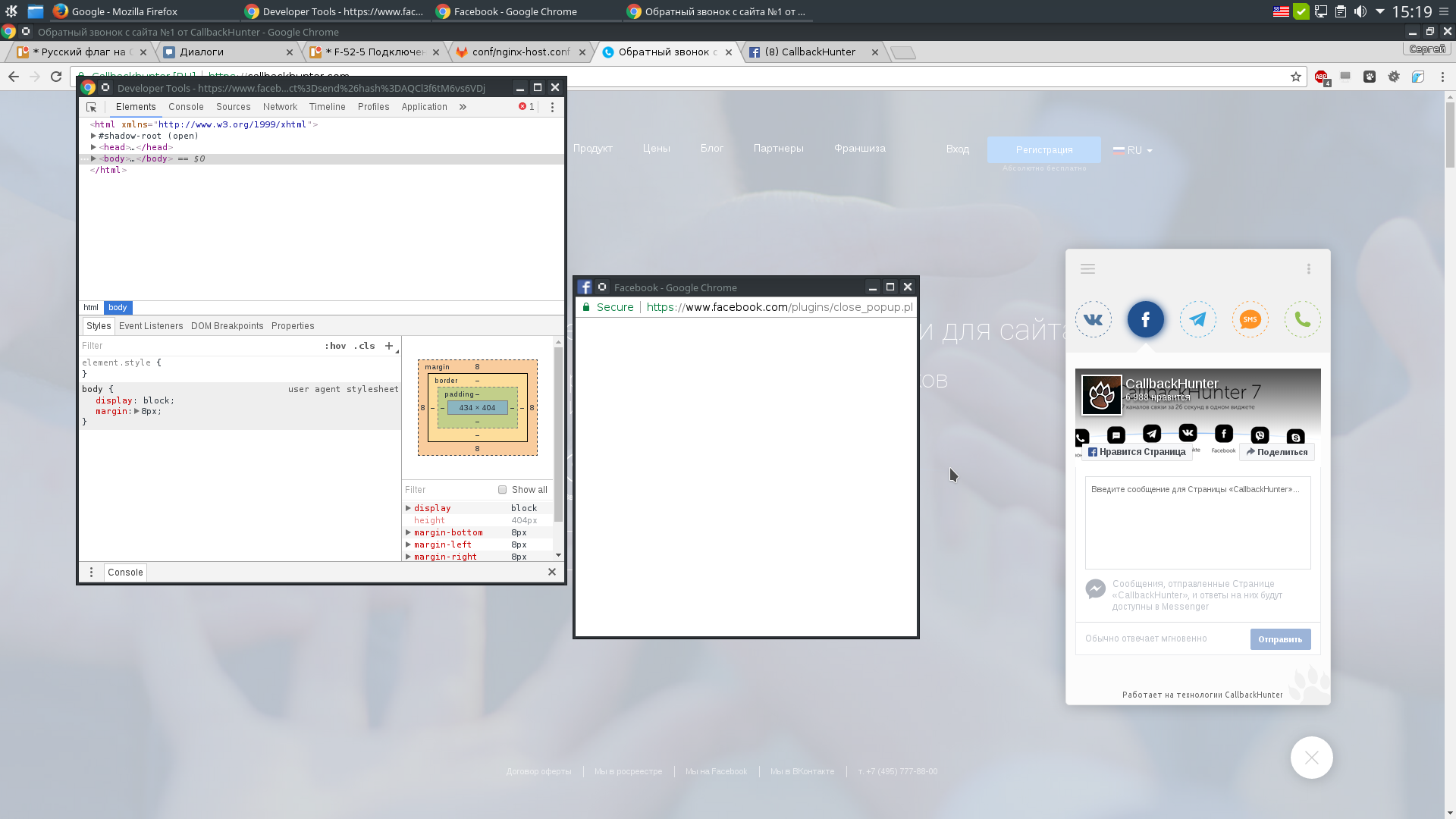The image size is (1456, 819).
Task: Switch to the Sources tab in DevTools
Action: (x=233, y=107)
